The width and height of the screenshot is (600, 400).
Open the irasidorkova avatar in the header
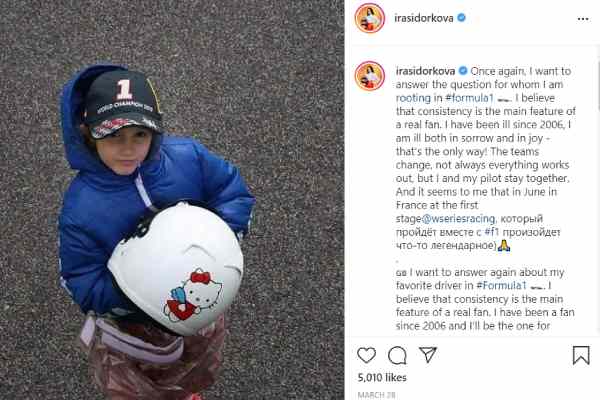pos(370,18)
